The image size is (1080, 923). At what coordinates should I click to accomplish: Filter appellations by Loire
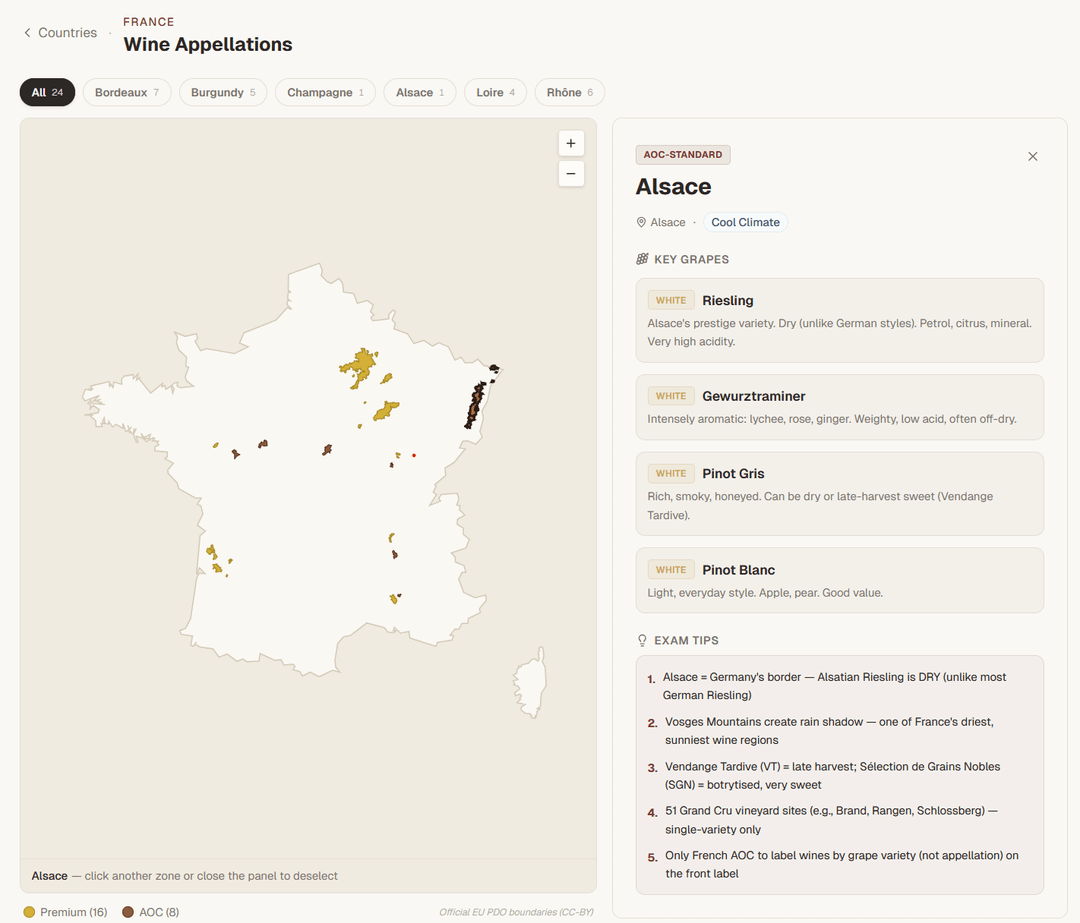(495, 92)
